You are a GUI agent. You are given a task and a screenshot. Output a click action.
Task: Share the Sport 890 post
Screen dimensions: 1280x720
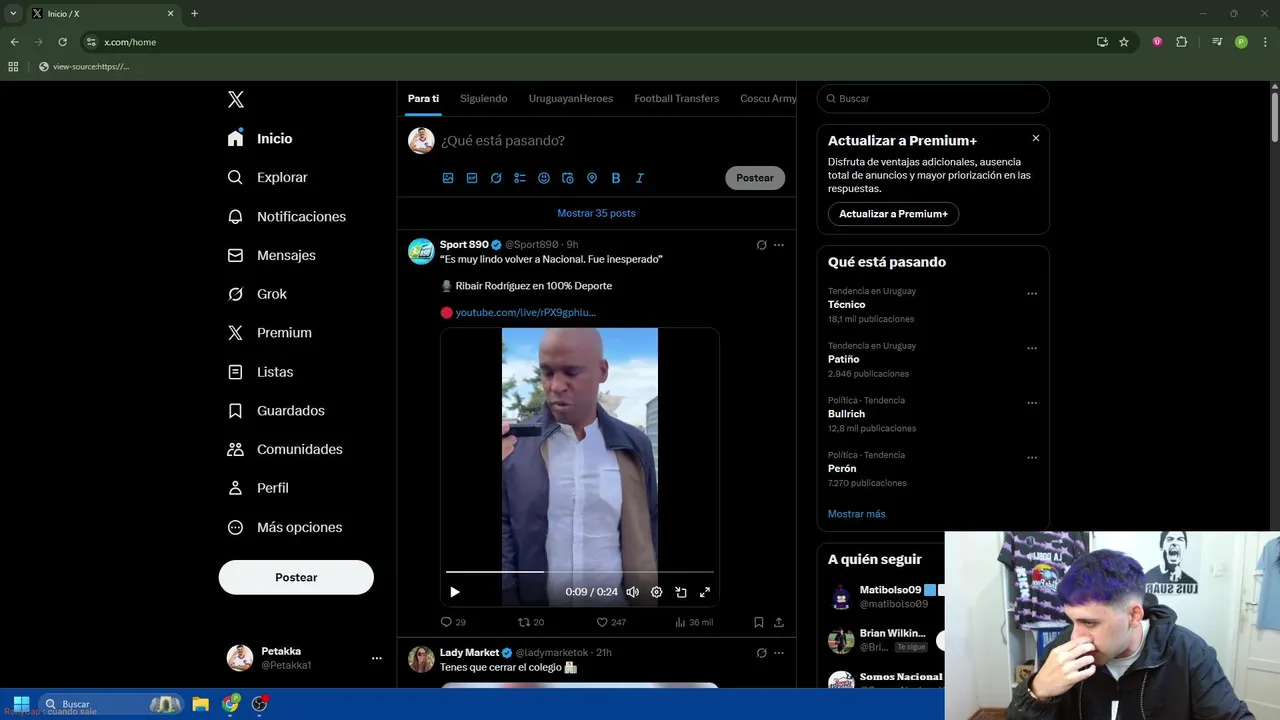click(x=779, y=622)
